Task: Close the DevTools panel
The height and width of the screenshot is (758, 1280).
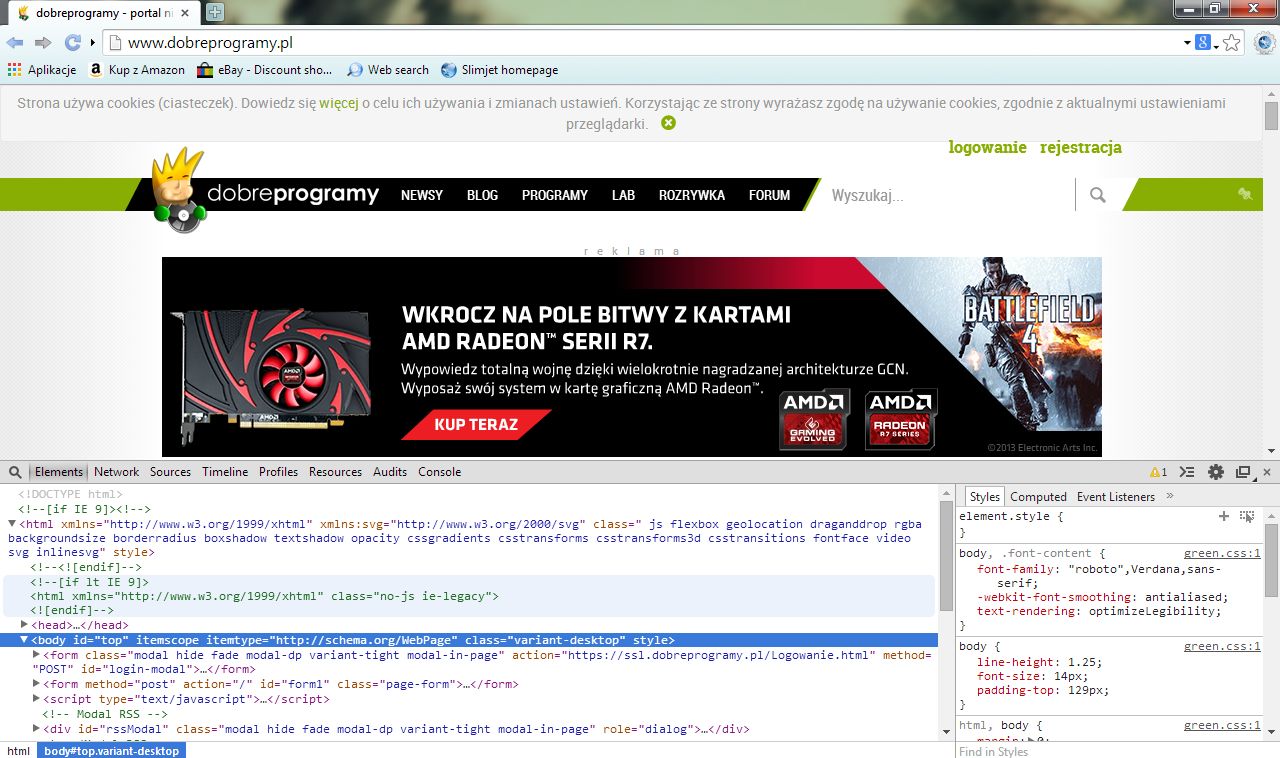Action: [1267, 472]
